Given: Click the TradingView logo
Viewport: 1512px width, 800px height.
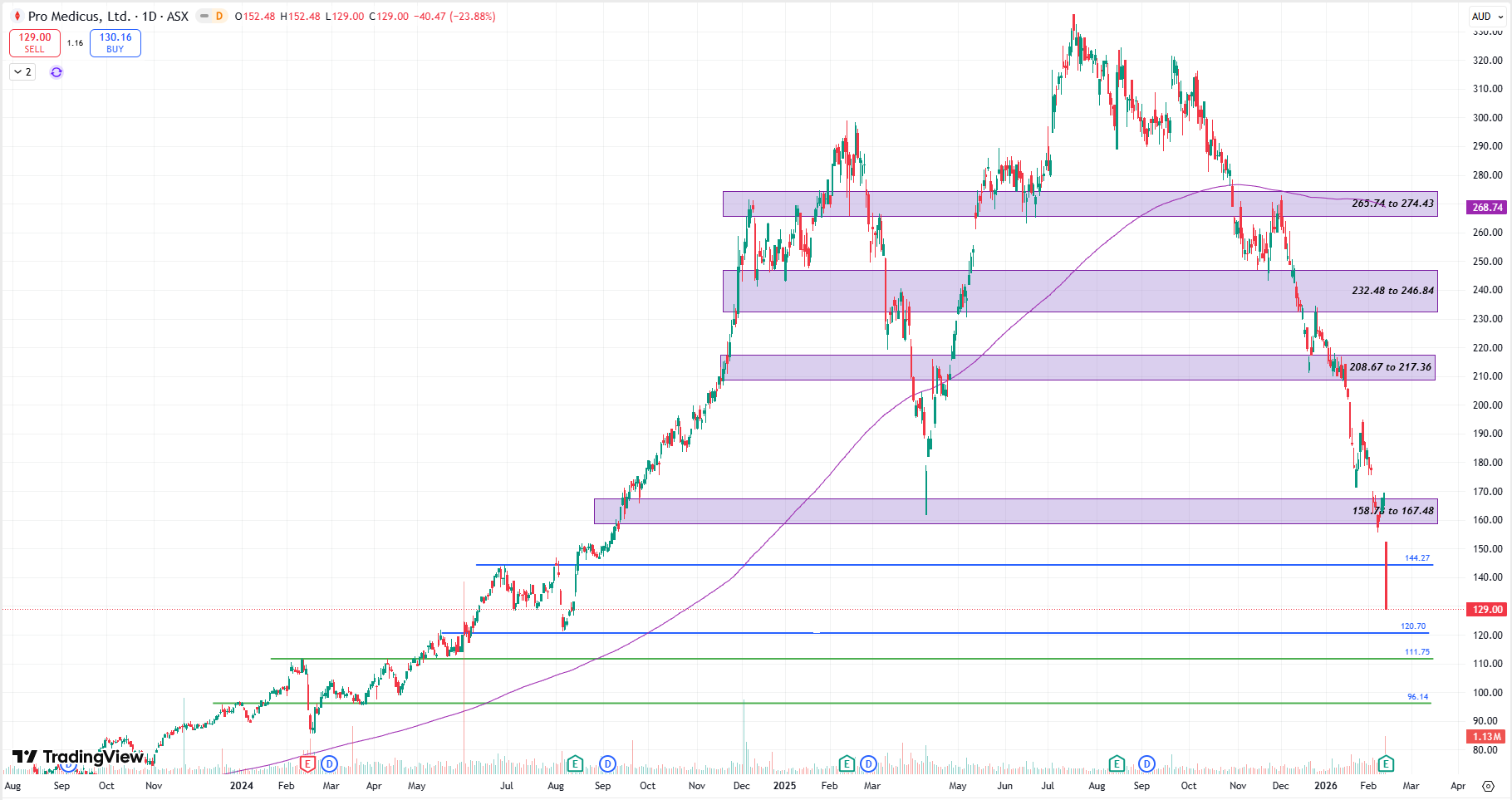Looking at the screenshot, I should (78, 757).
